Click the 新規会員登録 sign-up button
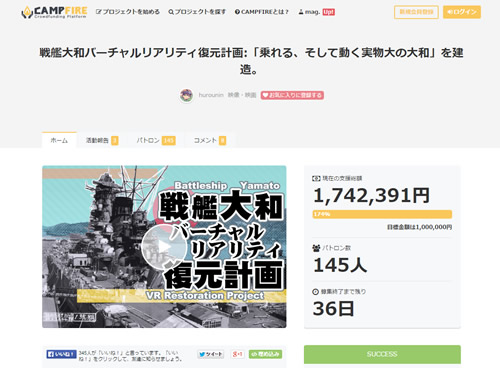The image size is (500, 368). click(x=416, y=12)
